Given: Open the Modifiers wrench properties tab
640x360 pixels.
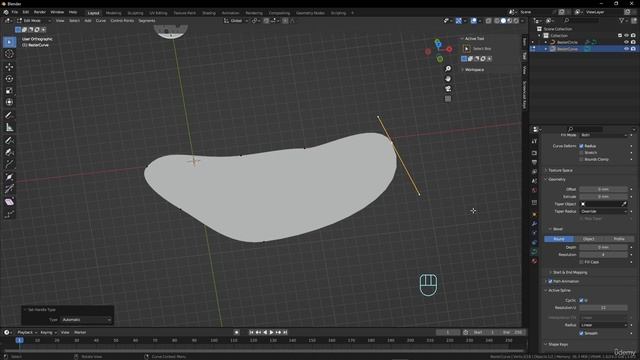Looking at the screenshot, I should coord(534,224).
